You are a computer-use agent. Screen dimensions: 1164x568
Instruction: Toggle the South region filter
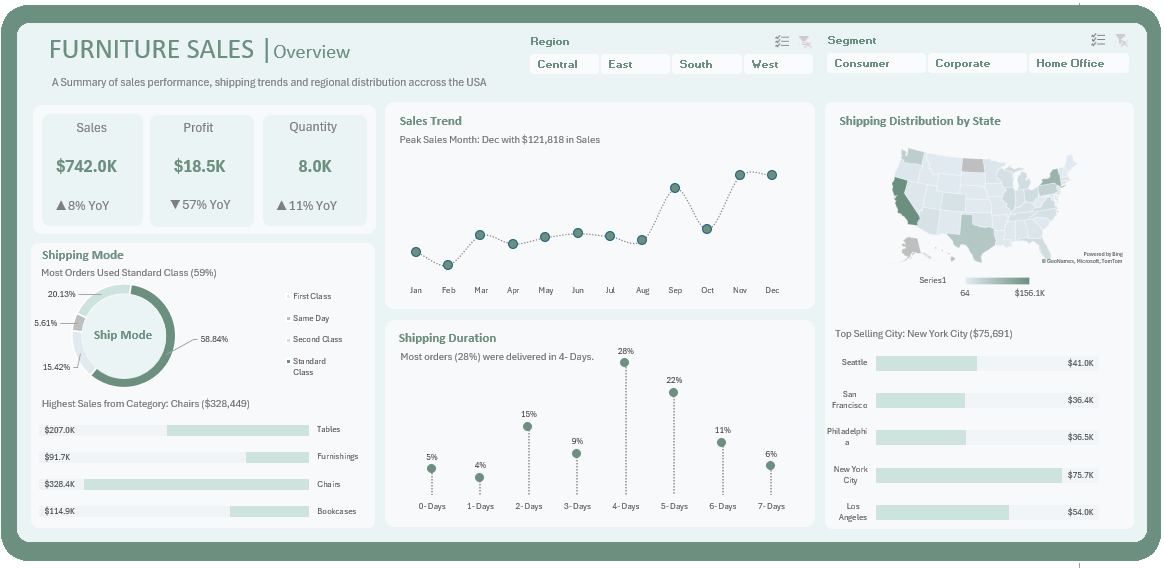pos(707,64)
